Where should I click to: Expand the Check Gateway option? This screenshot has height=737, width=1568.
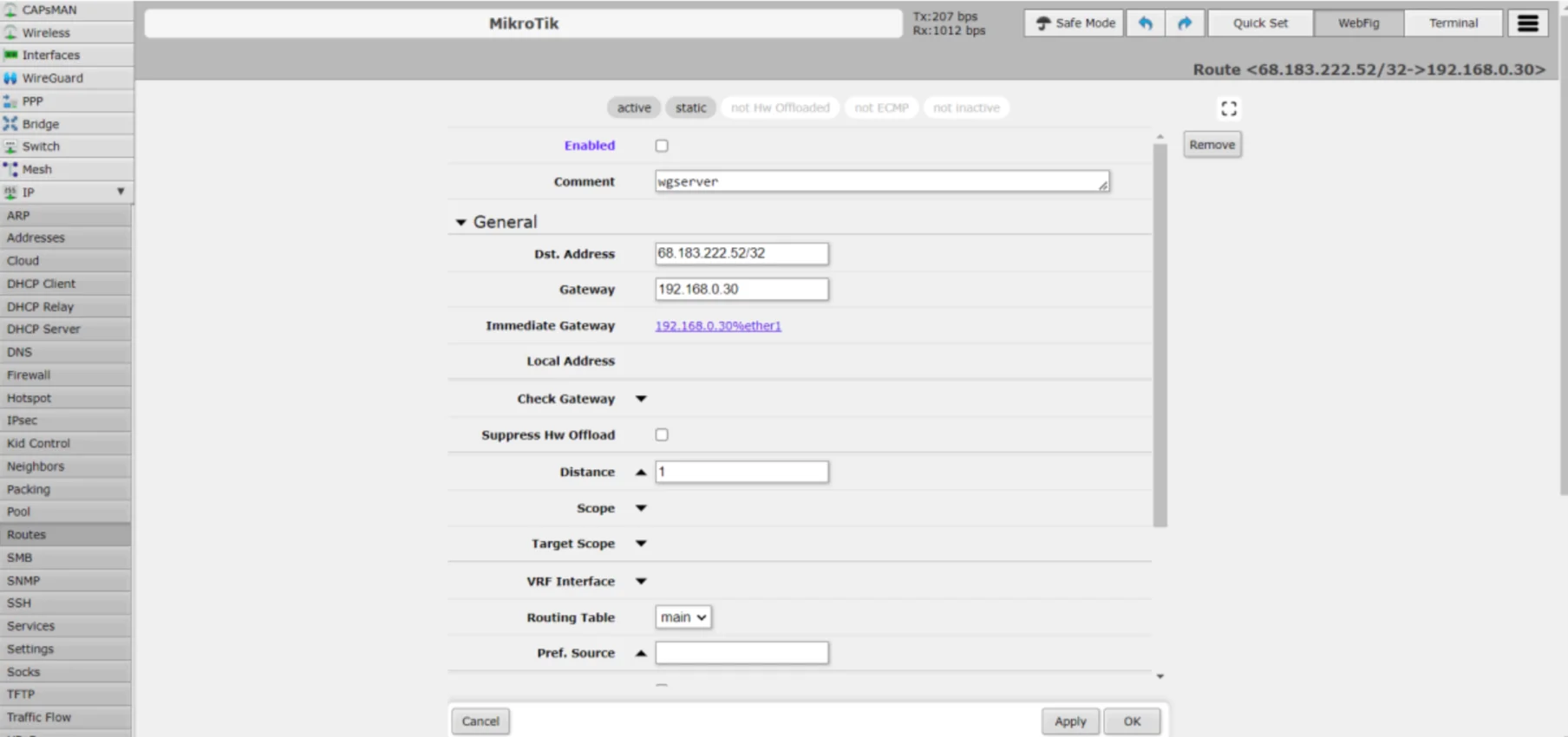[641, 399]
